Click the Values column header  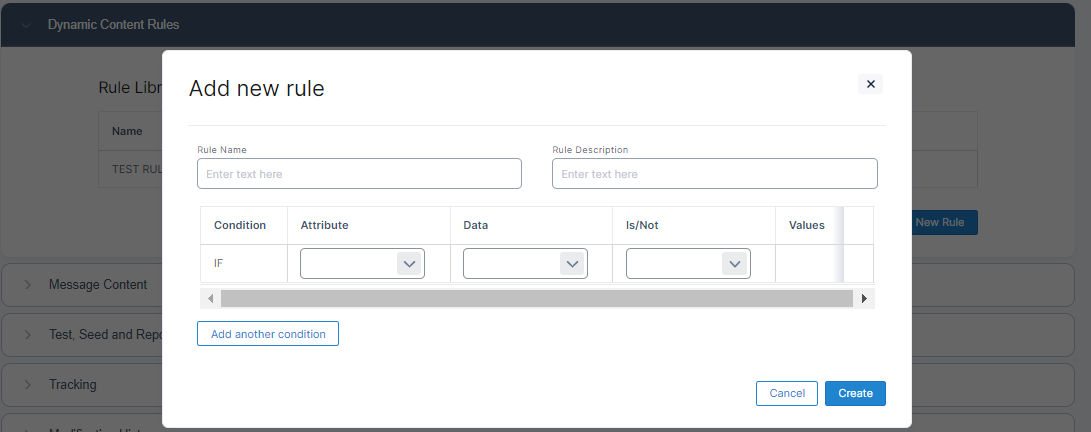(x=806, y=225)
